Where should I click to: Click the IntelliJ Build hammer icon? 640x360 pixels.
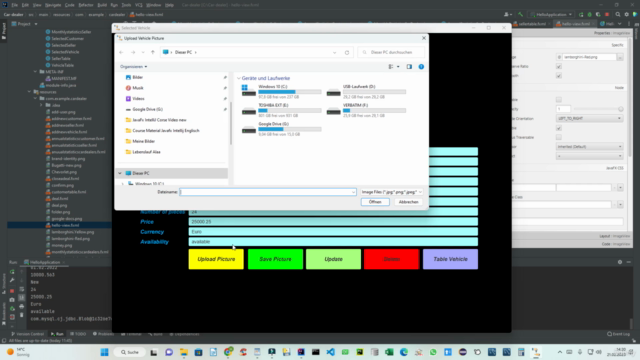click(520, 14)
